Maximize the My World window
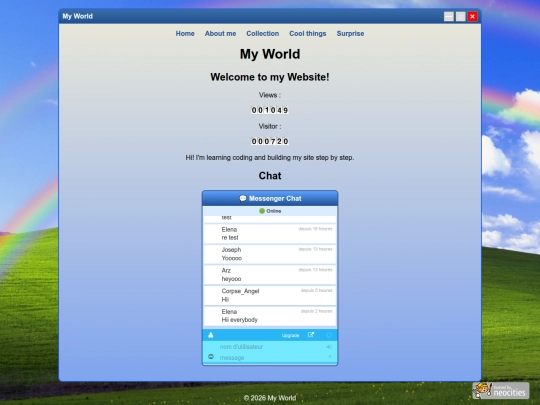 coord(460,17)
